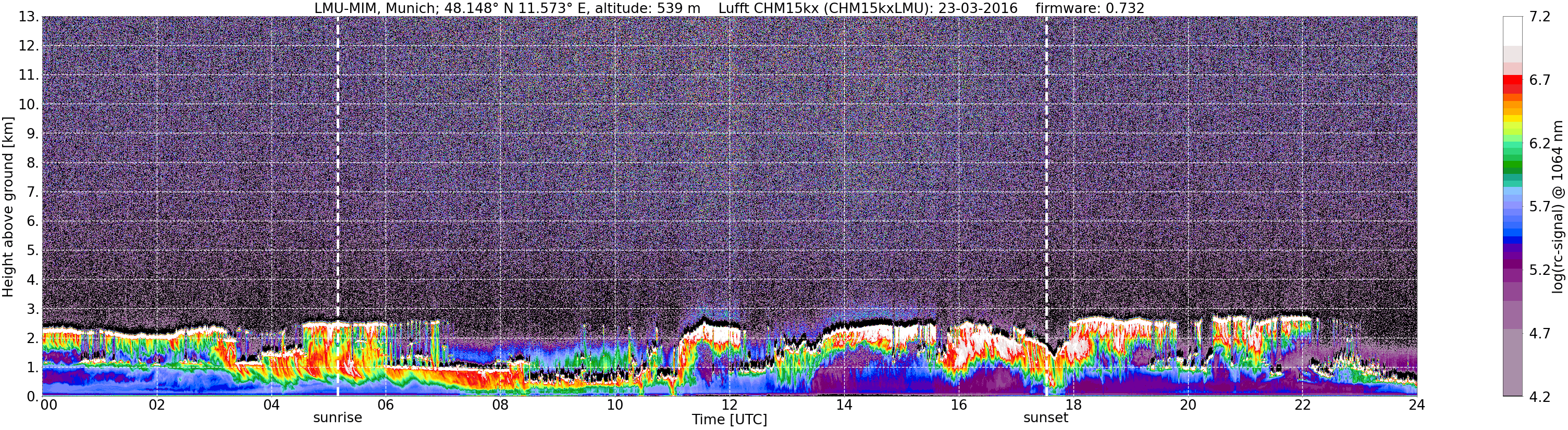
Task: Click the '4.' height axis tick label
Action: pyautogui.click(x=33, y=280)
